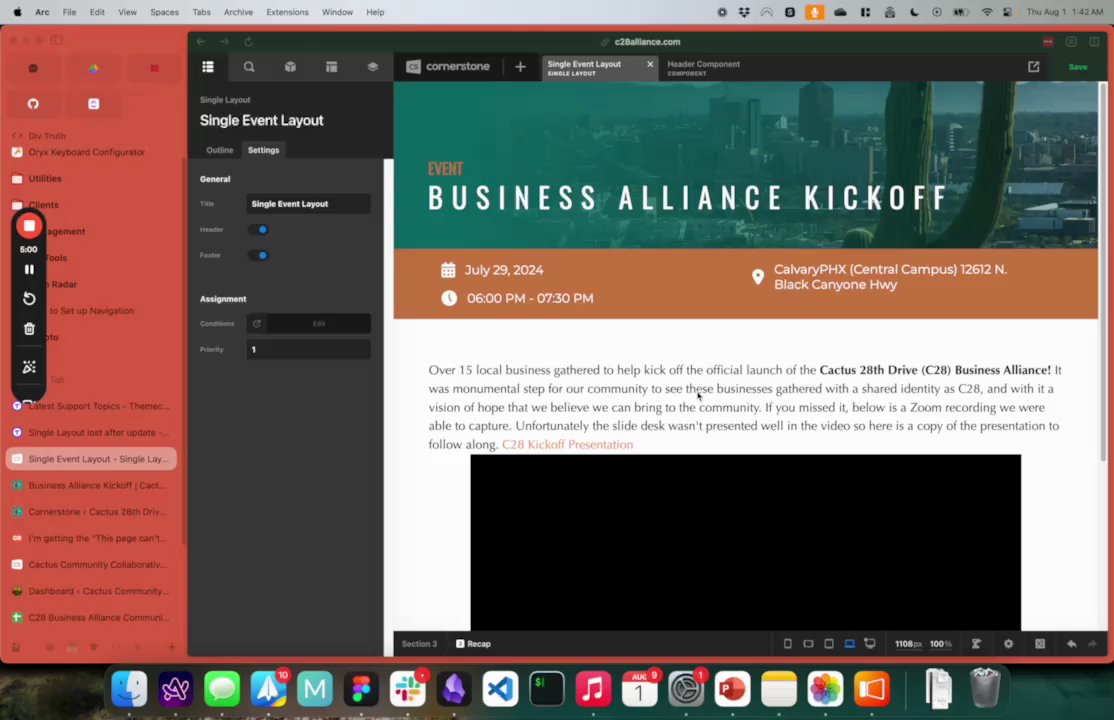The image size is (1114, 720).
Task: Open Dashboard ‹ Cactus Community tab
Action: click(x=92, y=591)
